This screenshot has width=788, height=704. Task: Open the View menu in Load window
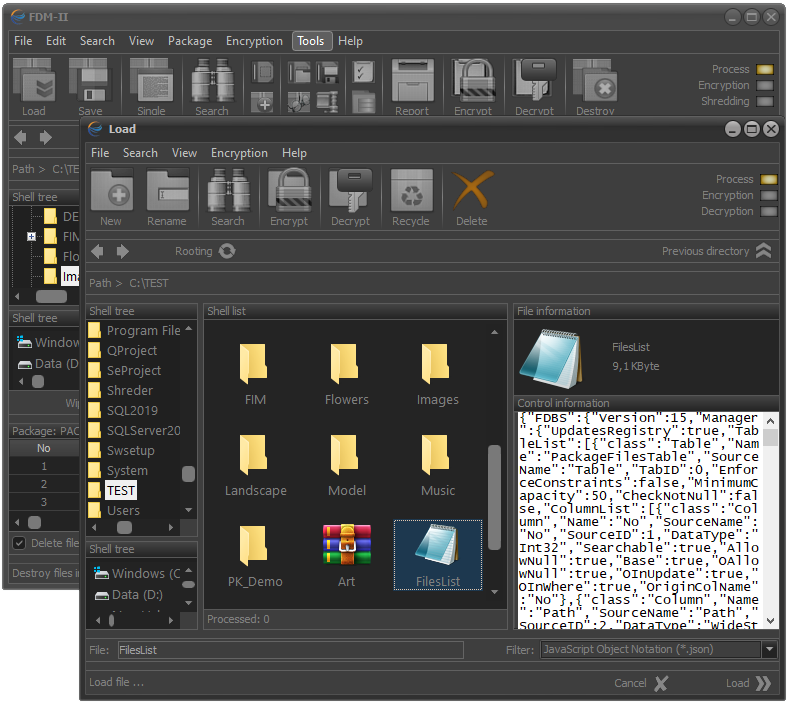point(184,153)
